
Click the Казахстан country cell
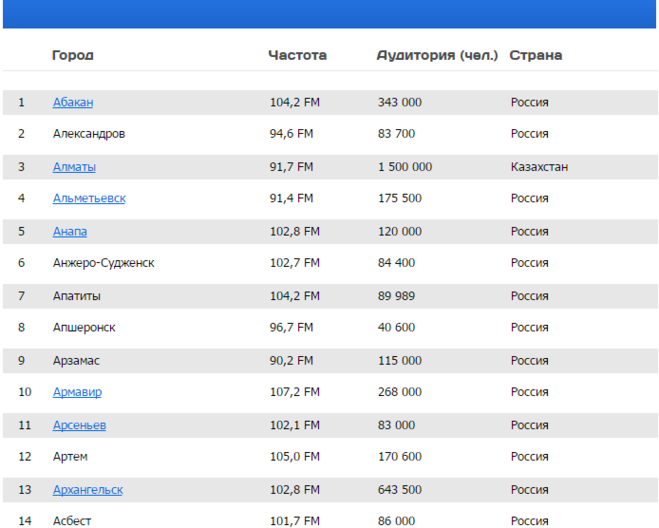(x=539, y=167)
